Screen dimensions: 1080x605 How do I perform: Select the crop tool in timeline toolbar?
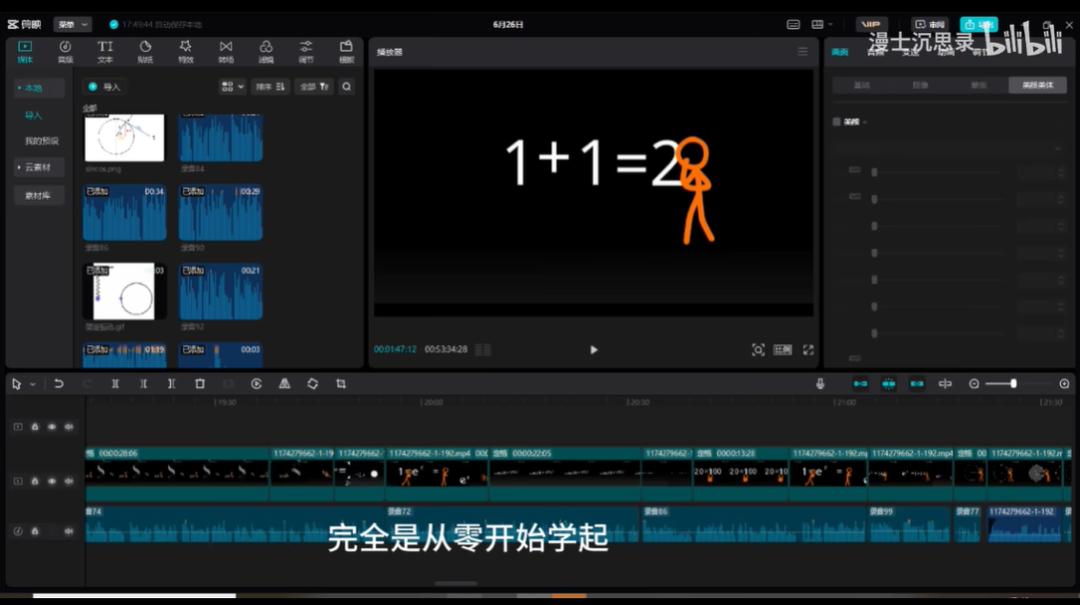341,384
